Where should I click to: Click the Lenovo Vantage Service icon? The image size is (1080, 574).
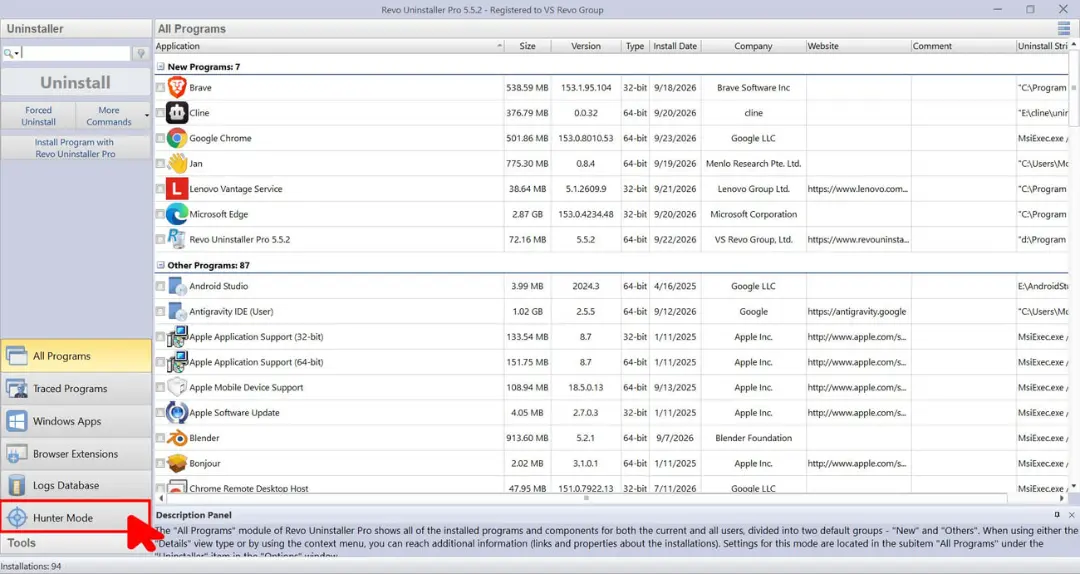coord(177,189)
